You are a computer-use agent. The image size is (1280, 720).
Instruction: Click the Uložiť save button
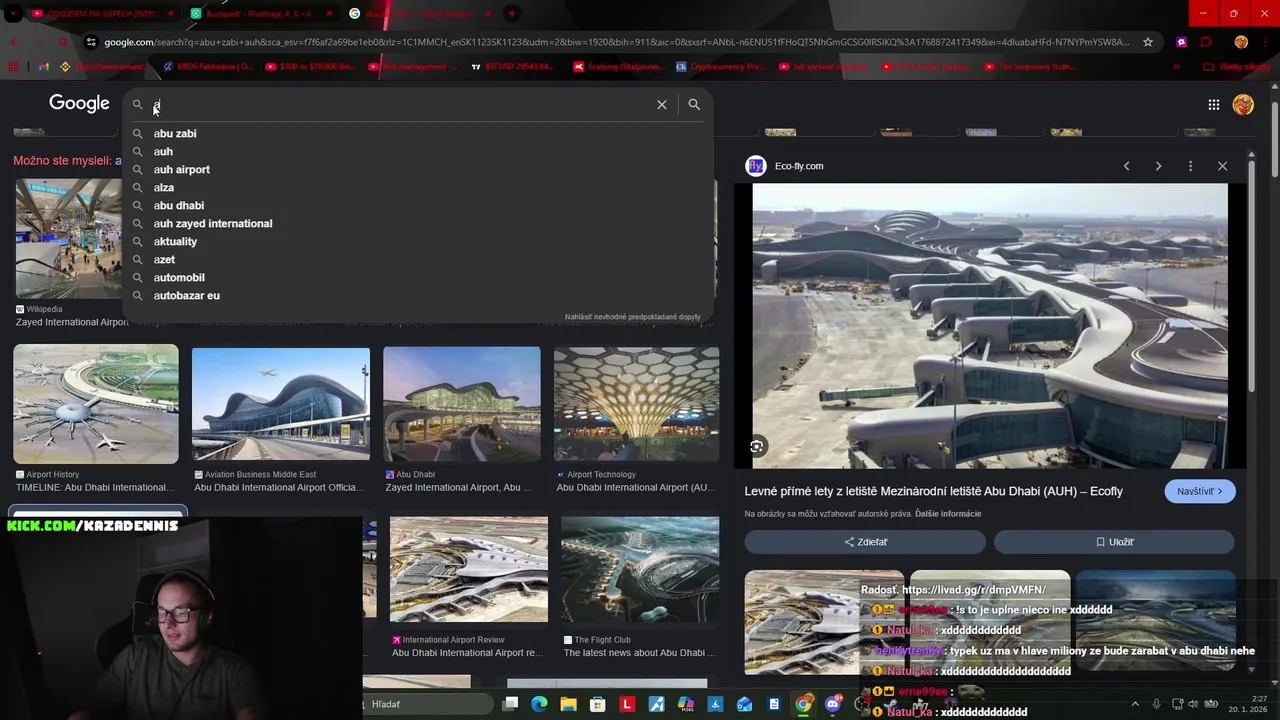pyautogui.click(x=1114, y=542)
